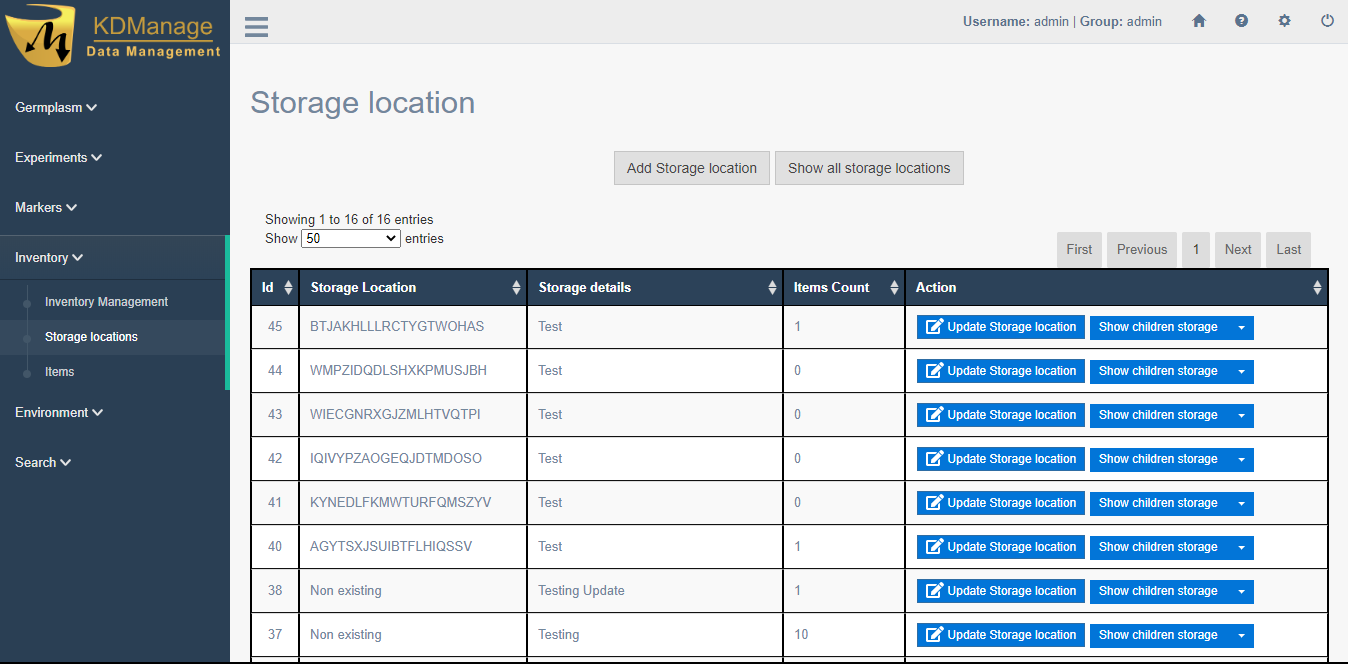This screenshot has width=1348, height=664.
Task: Update Storage location for row 44
Action: (1000, 371)
